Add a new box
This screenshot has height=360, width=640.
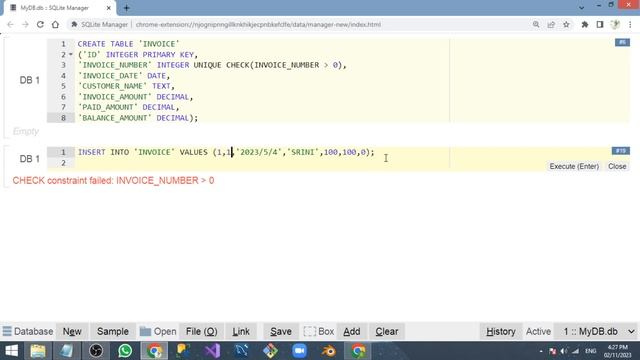(351, 331)
